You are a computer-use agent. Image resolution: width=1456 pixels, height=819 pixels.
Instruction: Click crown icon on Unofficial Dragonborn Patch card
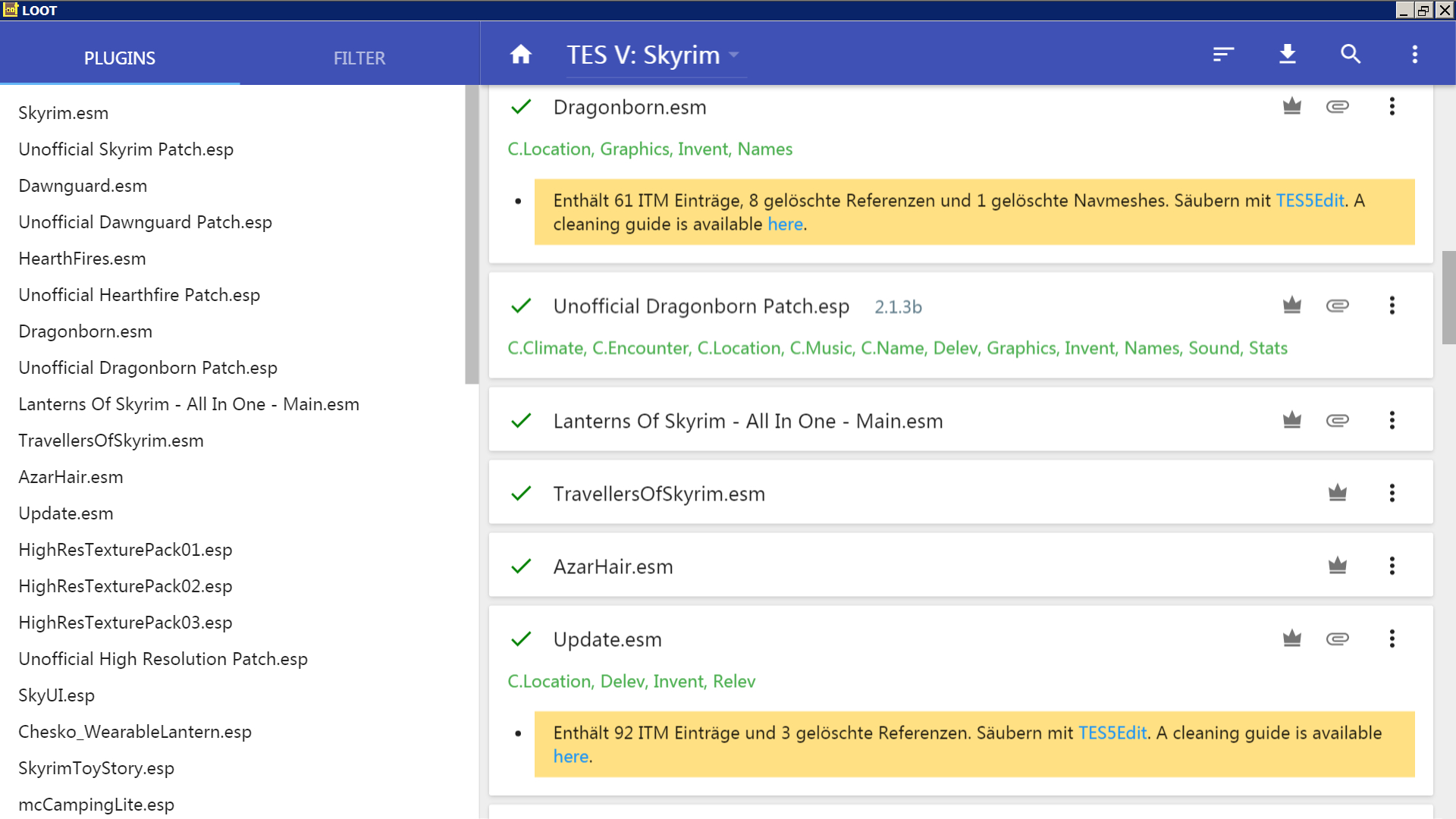[x=1292, y=306]
